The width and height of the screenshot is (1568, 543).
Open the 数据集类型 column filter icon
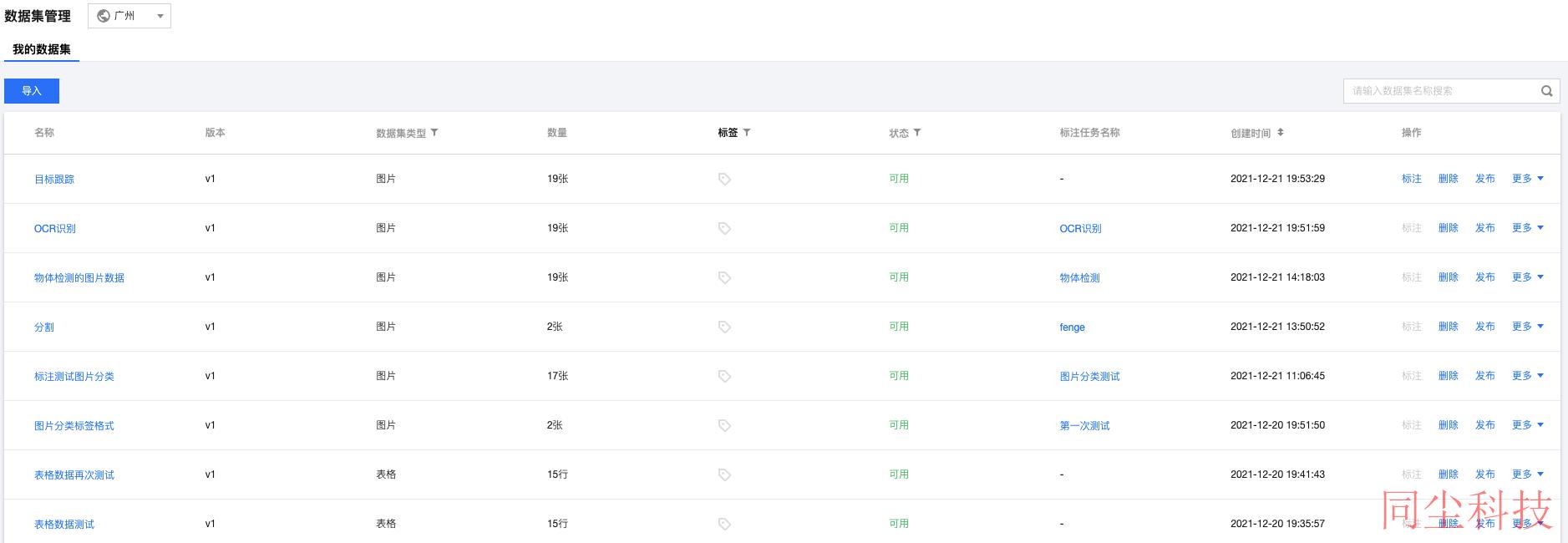point(434,133)
